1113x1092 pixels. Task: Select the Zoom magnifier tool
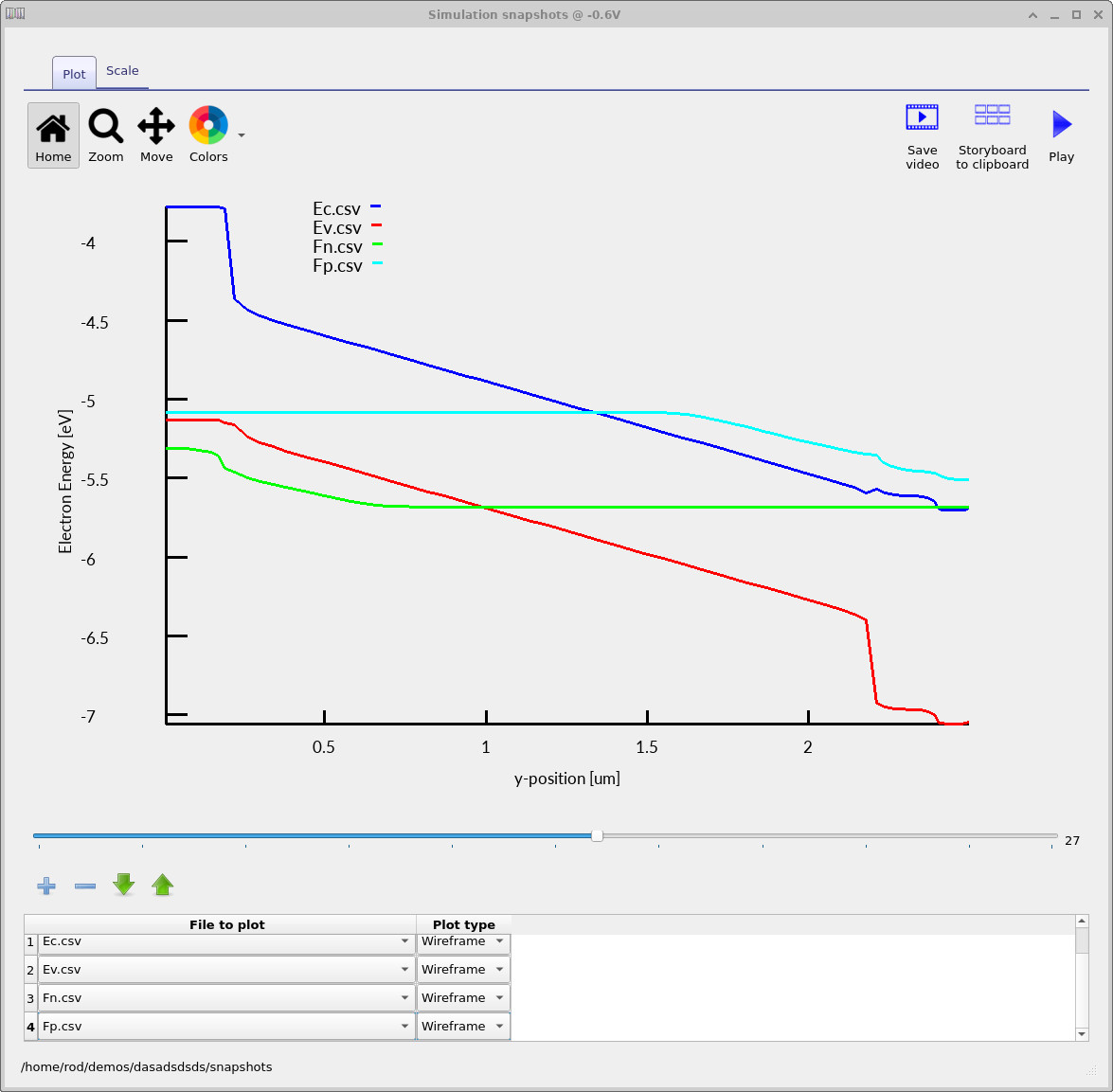pyautogui.click(x=106, y=134)
